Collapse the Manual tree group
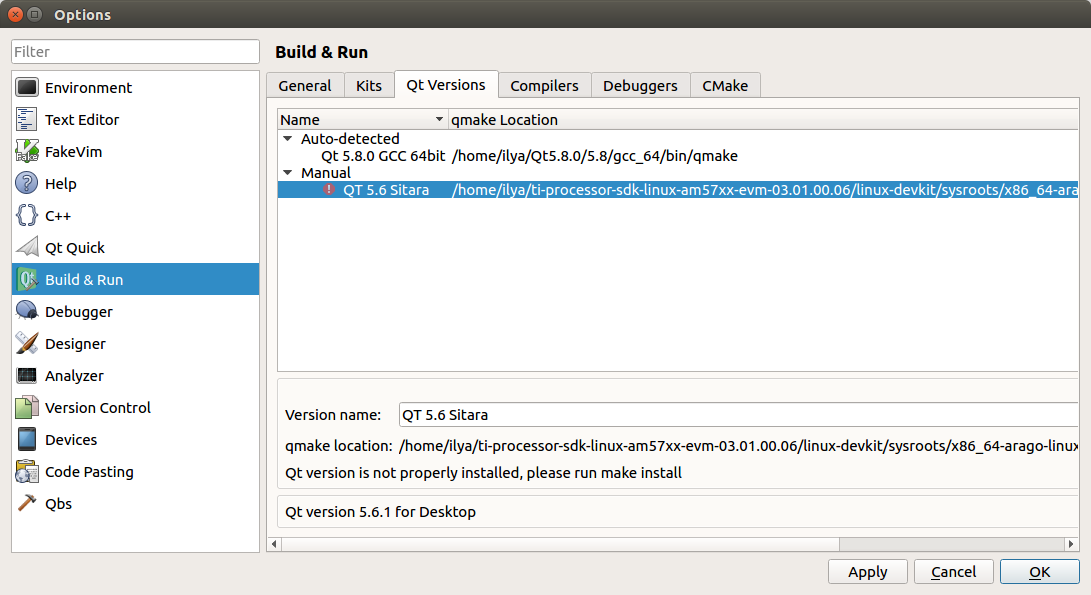The height and width of the screenshot is (595, 1091). coord(288,173)
